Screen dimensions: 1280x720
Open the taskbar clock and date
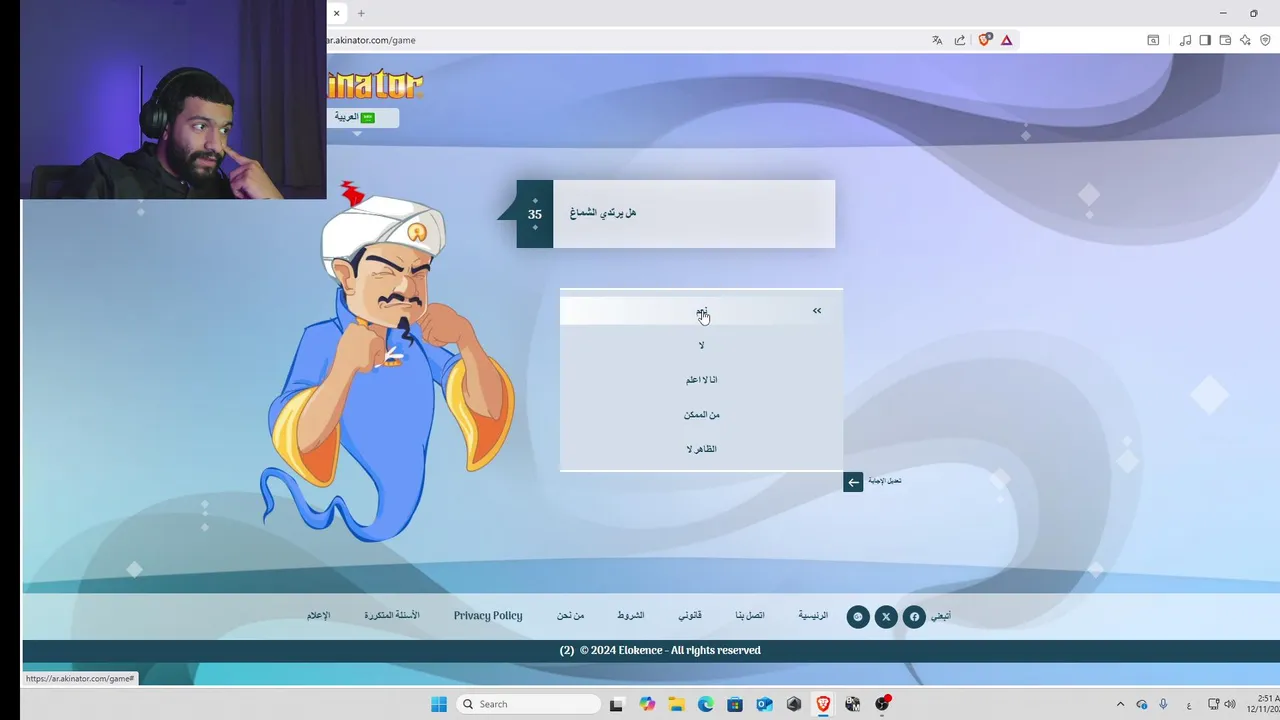(1263, 704)
